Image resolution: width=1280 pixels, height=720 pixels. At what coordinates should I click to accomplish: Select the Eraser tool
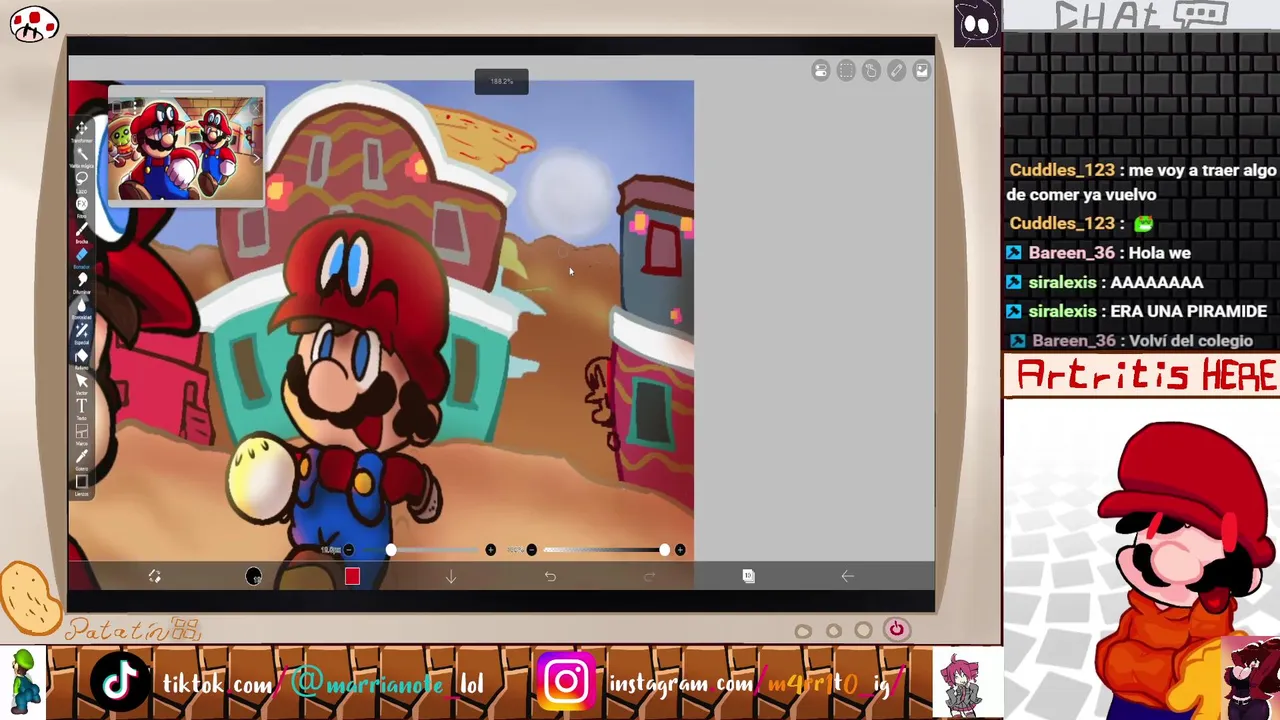(x=82, y=256)
